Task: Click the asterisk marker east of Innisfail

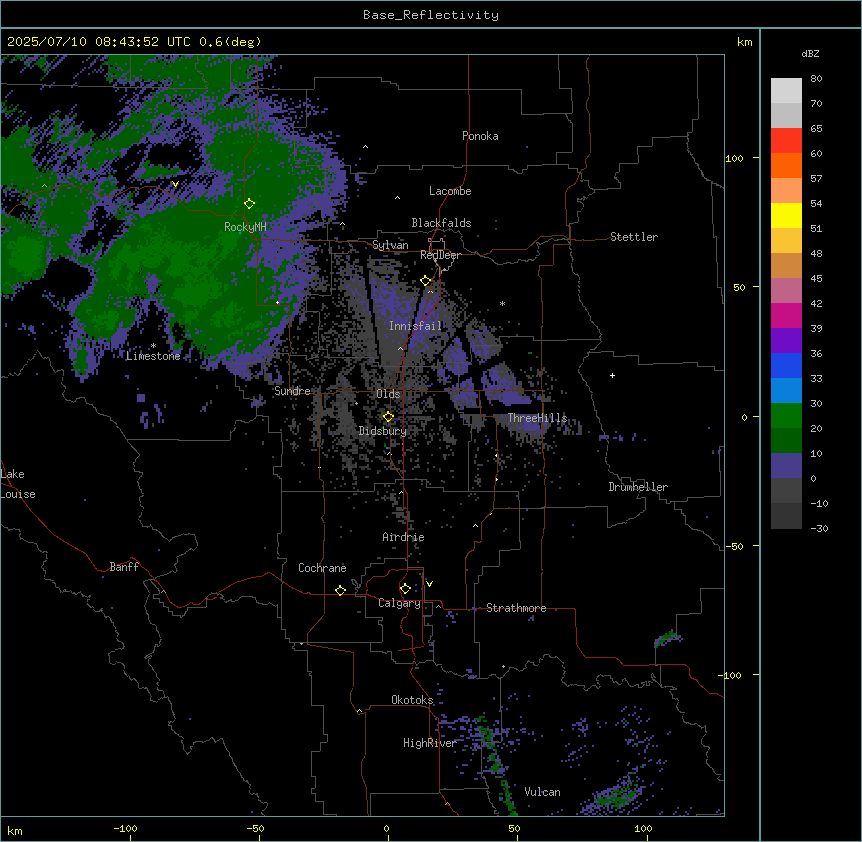Action: click(x=502, y=303)
